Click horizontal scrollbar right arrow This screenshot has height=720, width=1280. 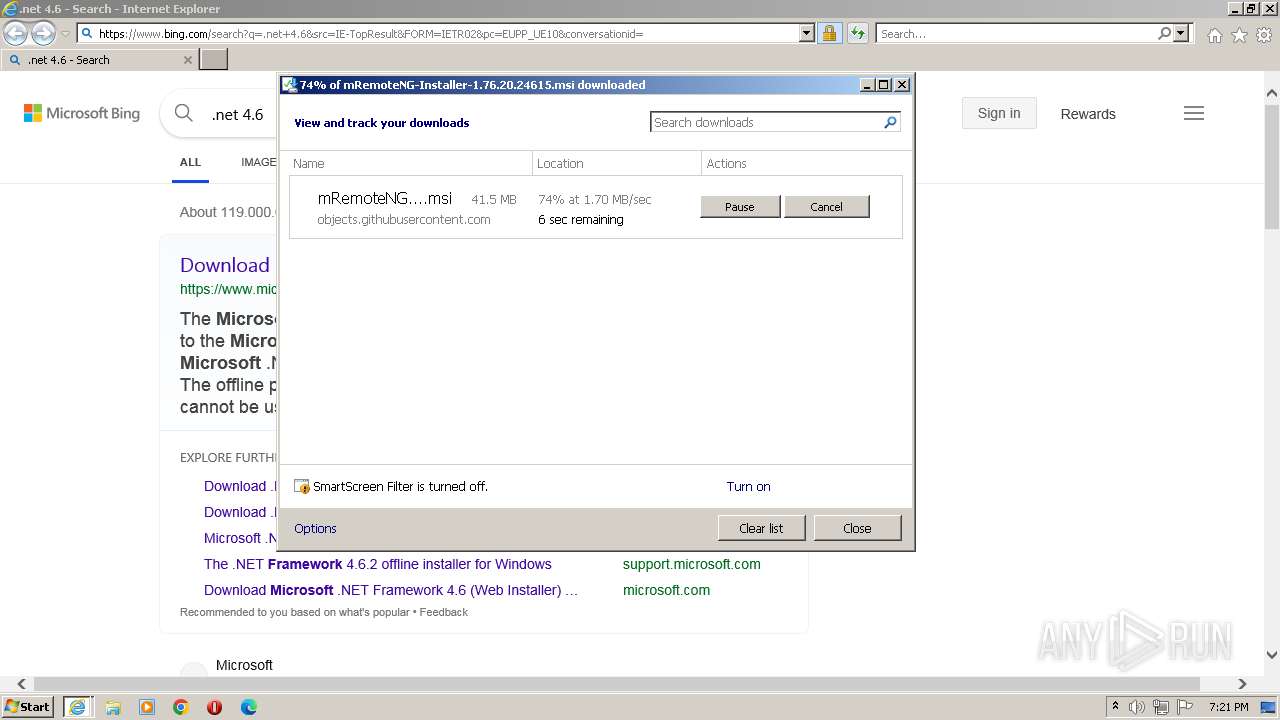point(1242,684)
